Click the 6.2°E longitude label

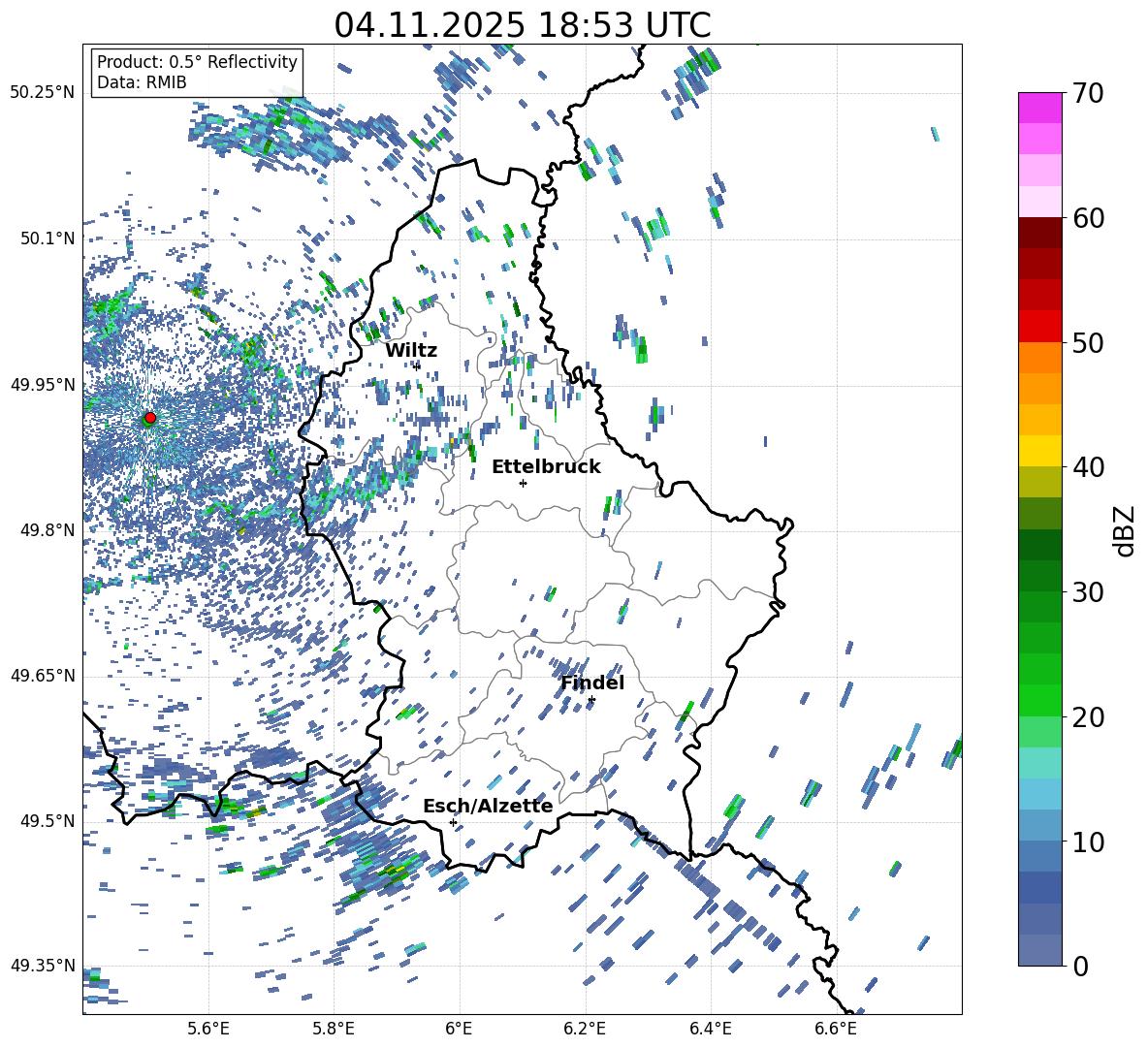coord(585,1029)
